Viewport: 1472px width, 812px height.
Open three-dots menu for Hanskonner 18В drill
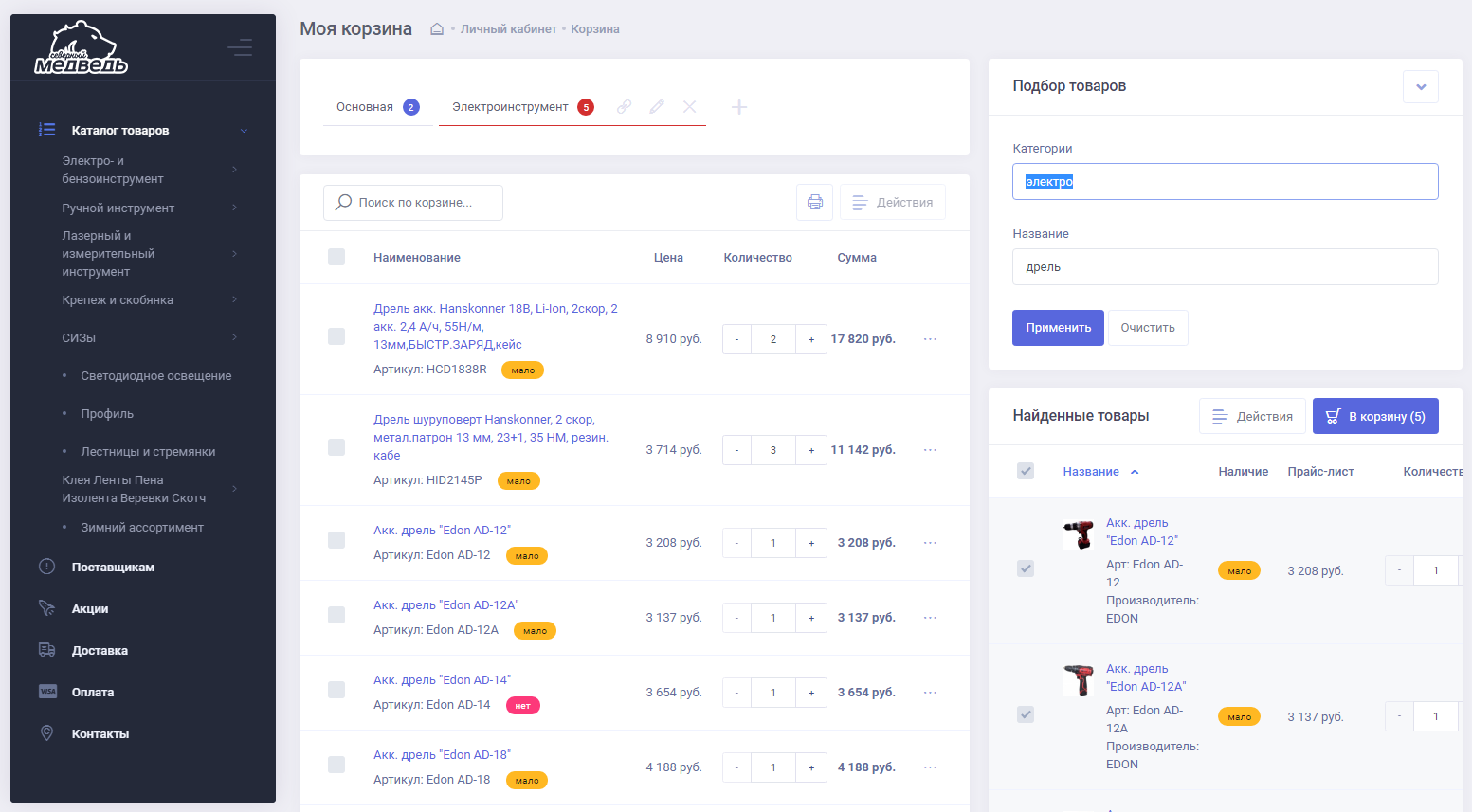[930, 339]
